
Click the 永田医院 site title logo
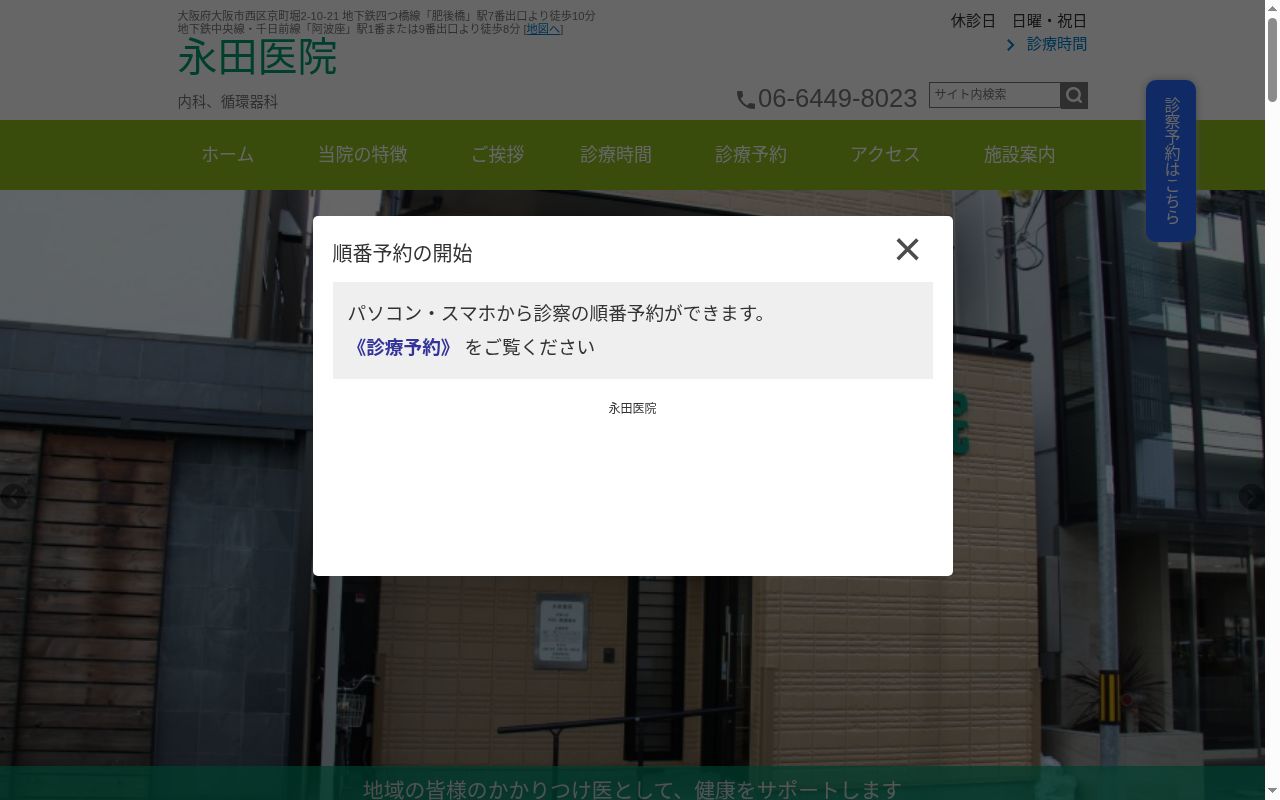[258, 58]
